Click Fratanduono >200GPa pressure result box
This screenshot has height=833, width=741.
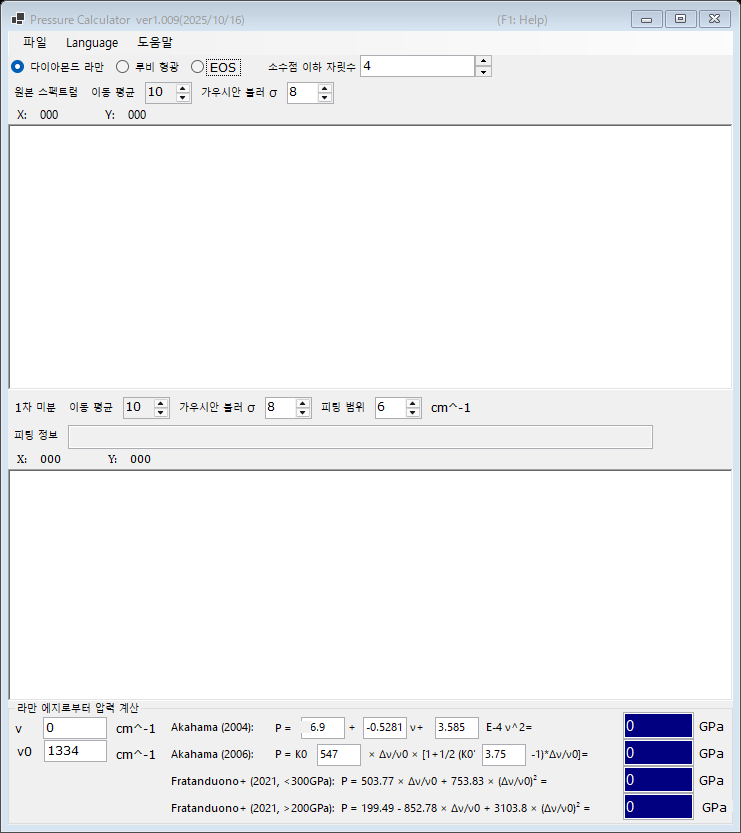tap(659, 808)
